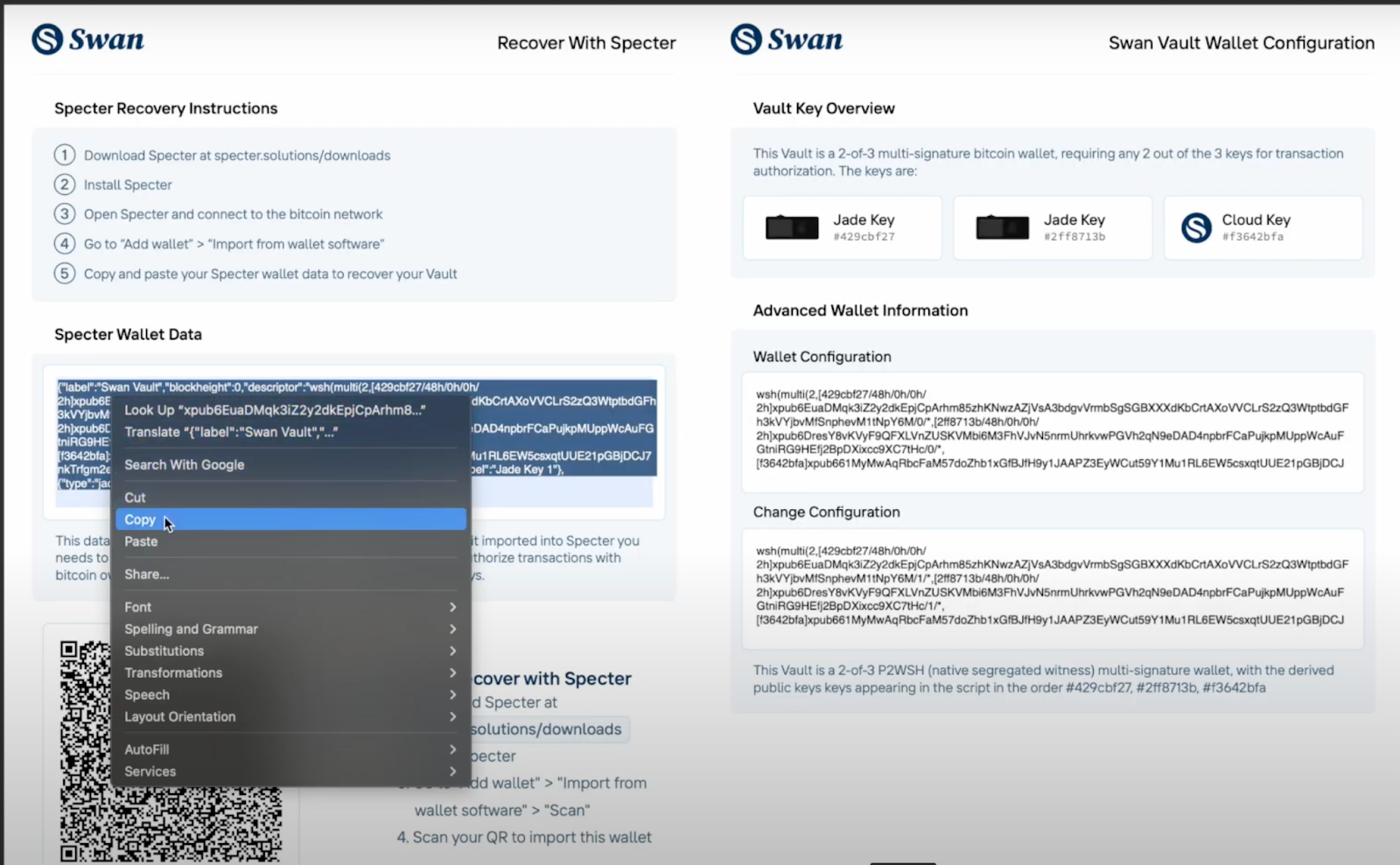Click the 2-of-3 multi-signature wallet description
1400x865 pixels.
(x=1048, y=162)
